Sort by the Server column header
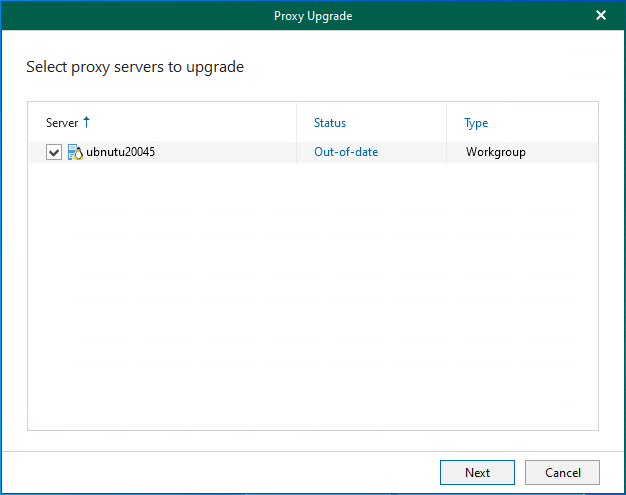This screenshot has width=626, height=495. tap(61, 123)
